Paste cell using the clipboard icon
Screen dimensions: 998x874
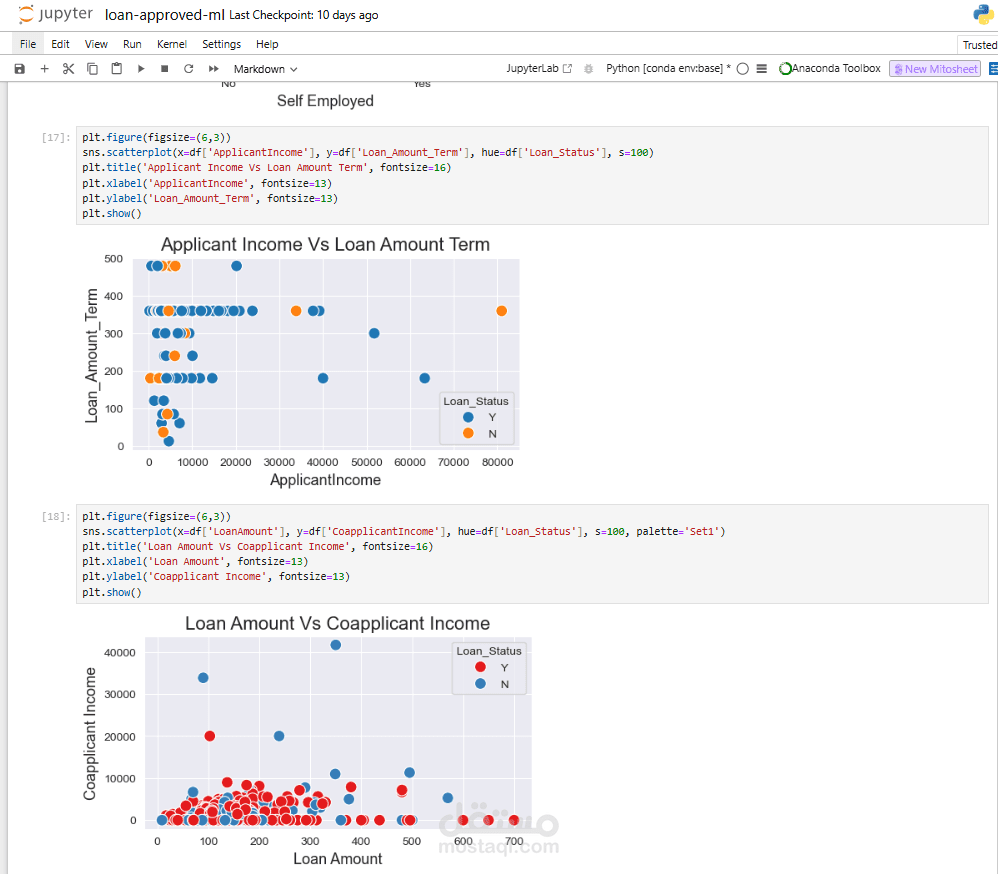point(116,69)
